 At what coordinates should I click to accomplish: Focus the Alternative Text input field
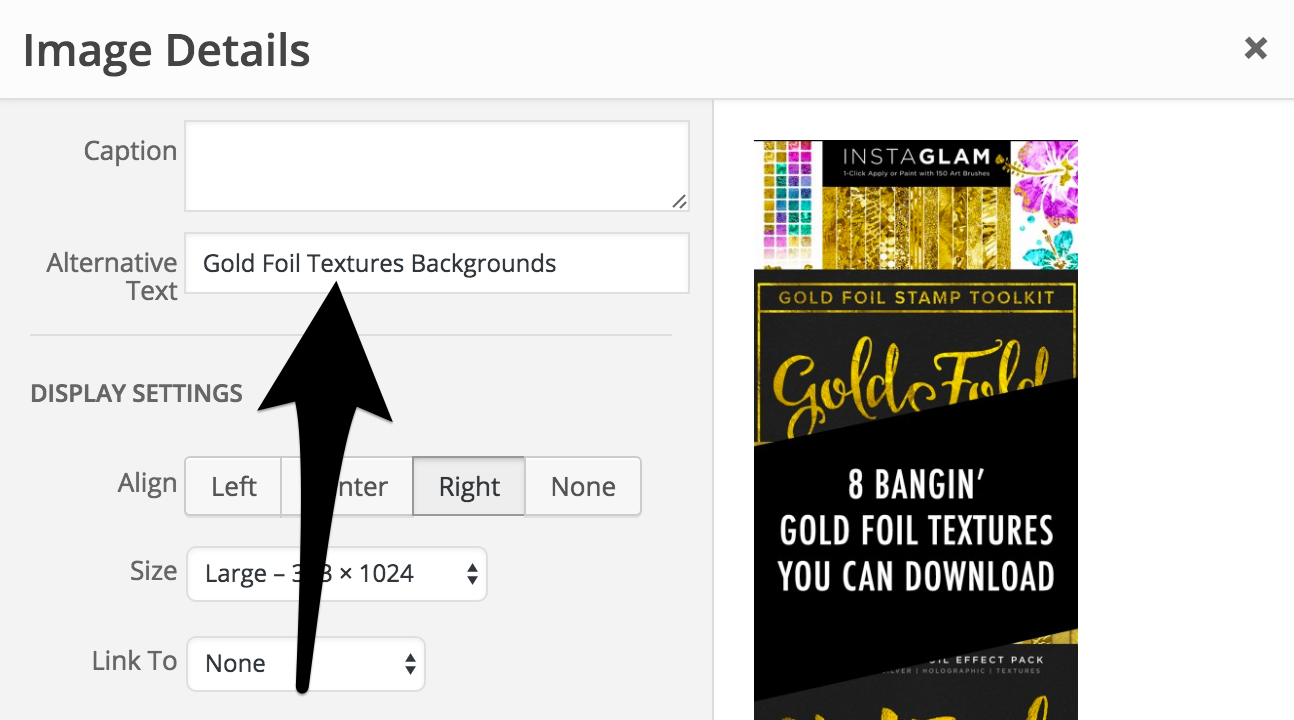[x=437, y=263]
